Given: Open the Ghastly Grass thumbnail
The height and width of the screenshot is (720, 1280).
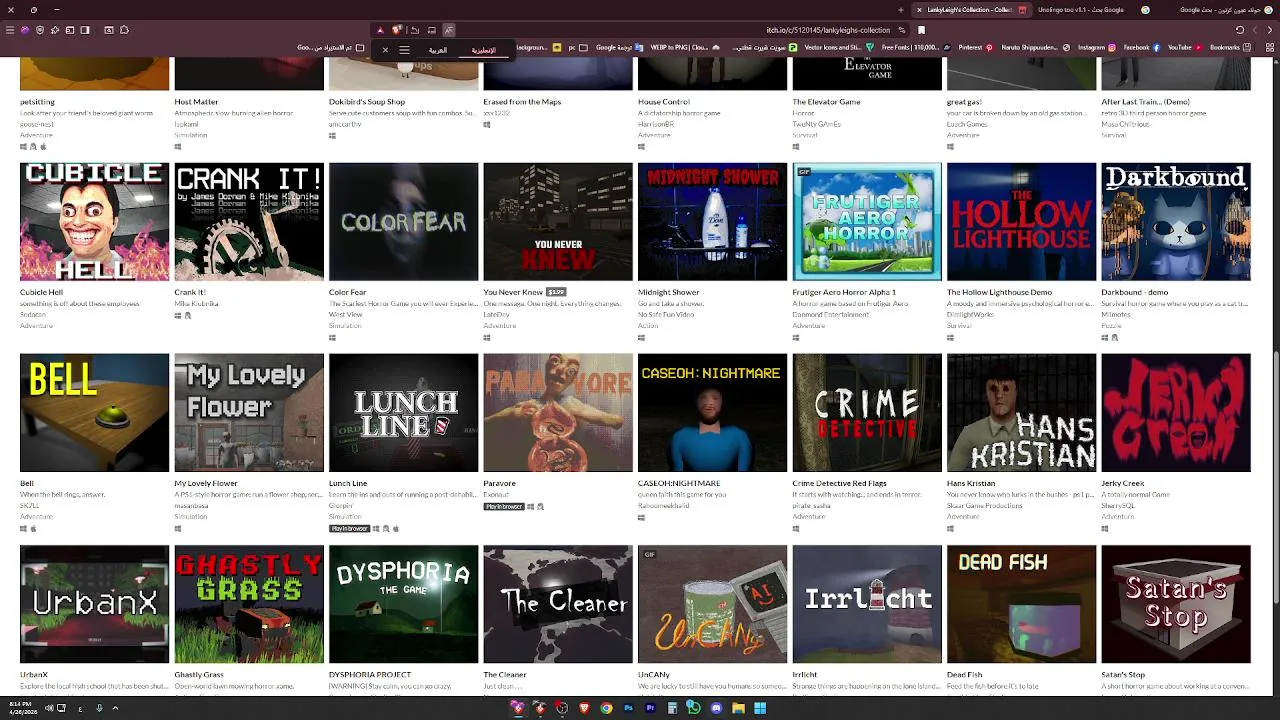Looking at the screenshot, I should (x=249, y=604).
